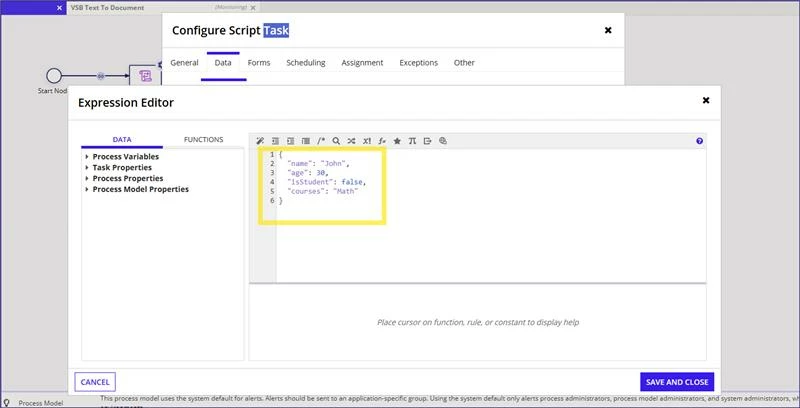Close the VSB Text To Document tab
The height and width of the screenshot is (408, 800).
254,7
